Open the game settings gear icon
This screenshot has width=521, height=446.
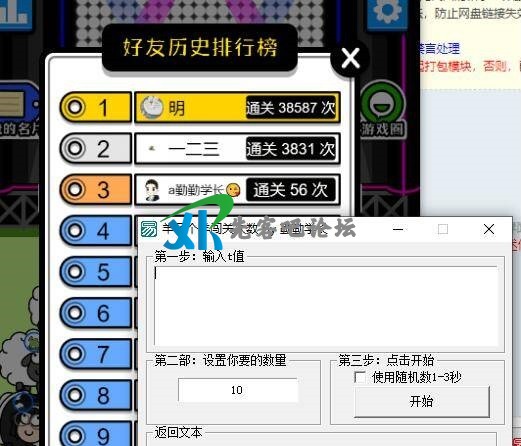[x=387, y=13]
